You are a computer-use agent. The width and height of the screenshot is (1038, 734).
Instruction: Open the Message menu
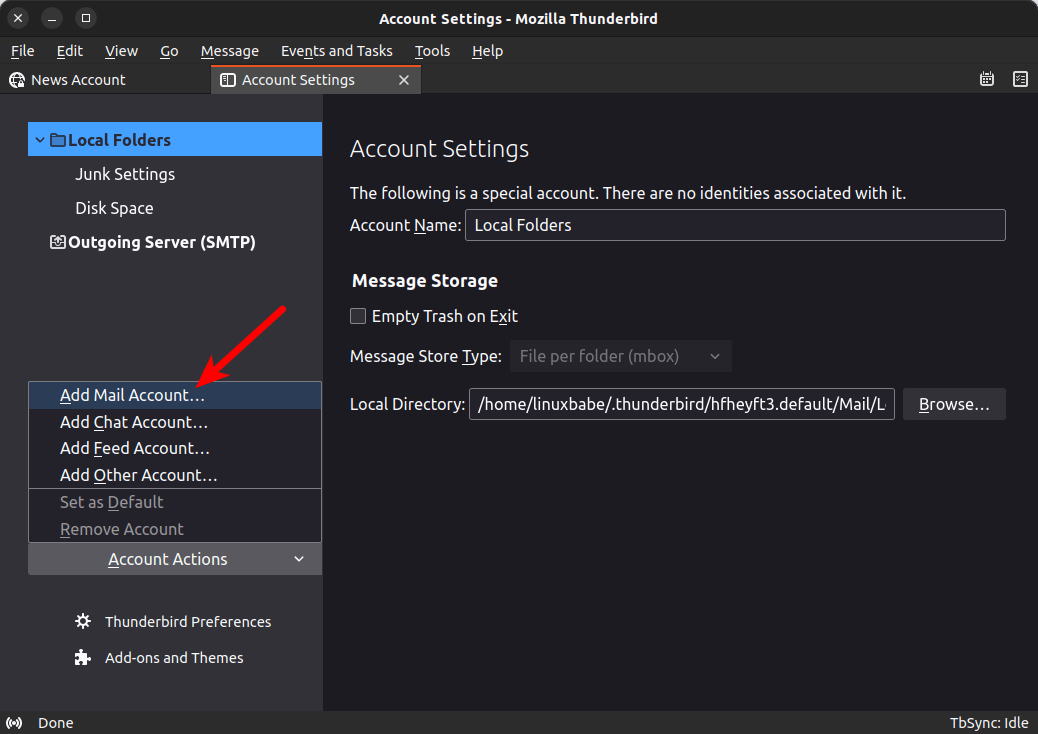point(230,51)
